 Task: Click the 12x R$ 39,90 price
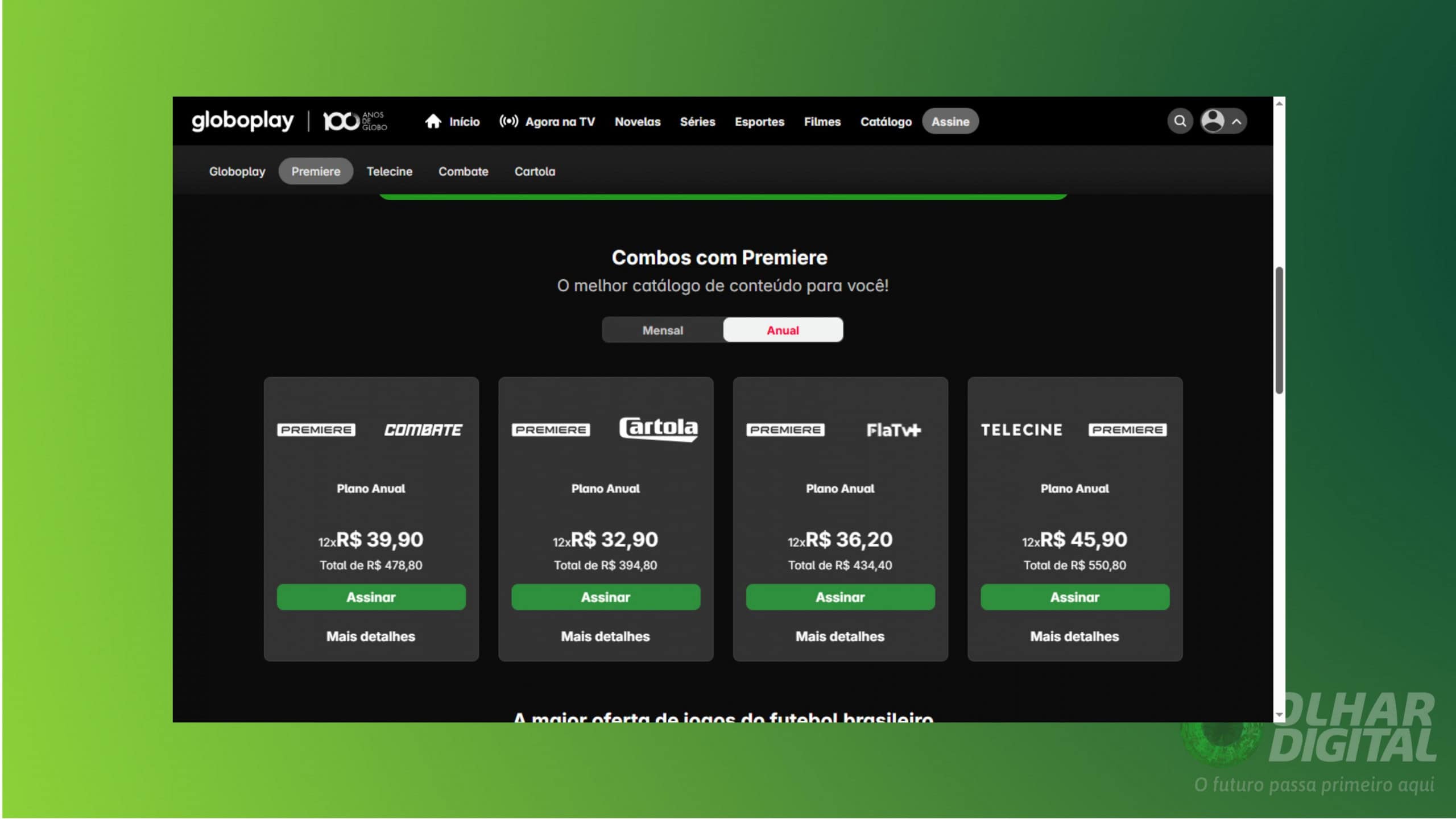[x=371, y=539]
